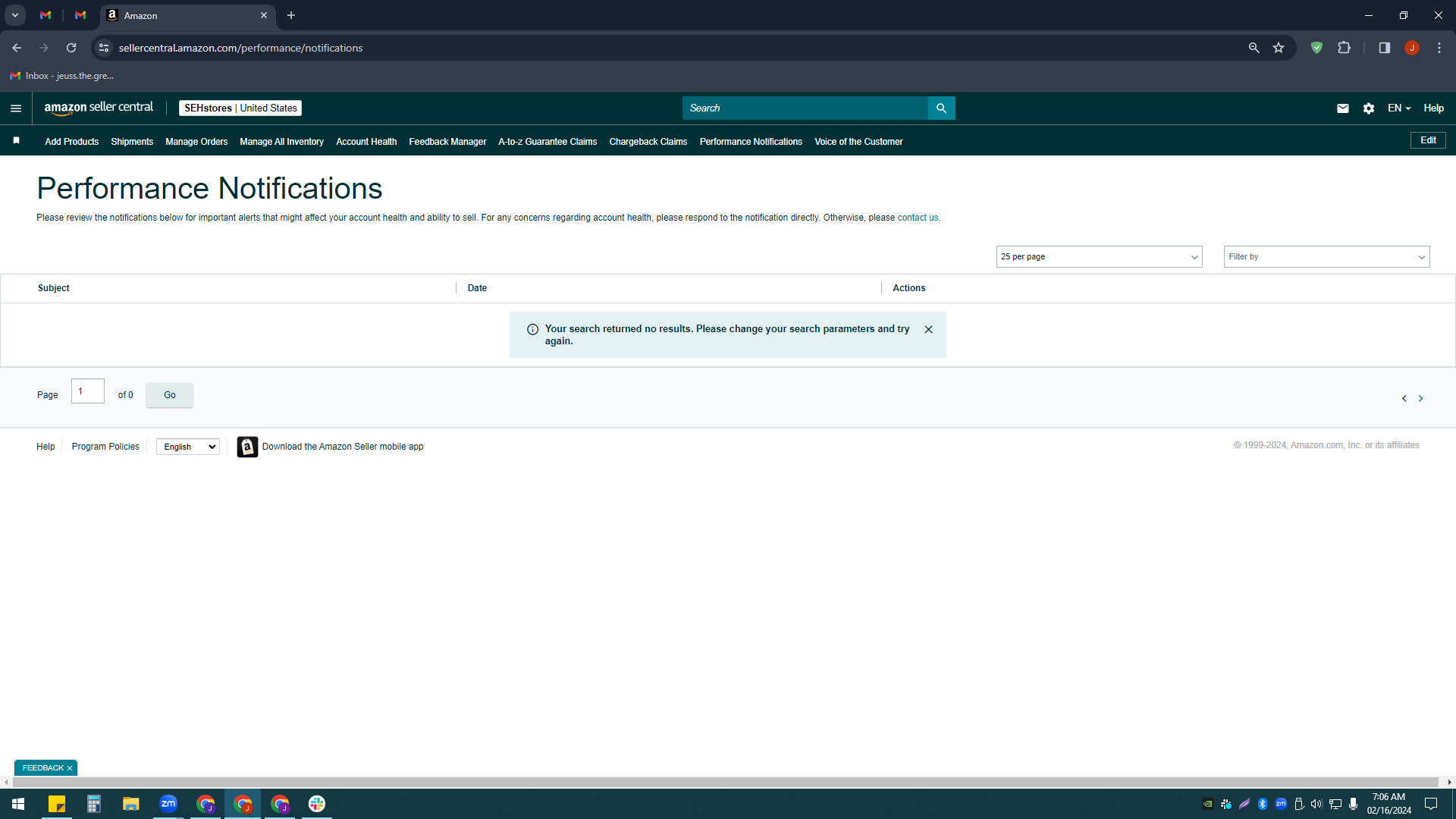The width and height of the screenshot is (1456, 819).
Task: Click the horizontal scrollbar at the bottom
Action: click(x=724, y=782)
